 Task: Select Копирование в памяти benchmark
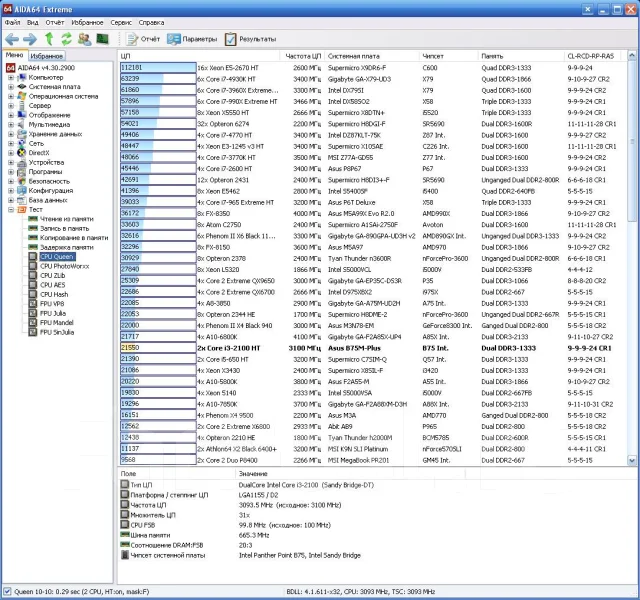[74, 238]
